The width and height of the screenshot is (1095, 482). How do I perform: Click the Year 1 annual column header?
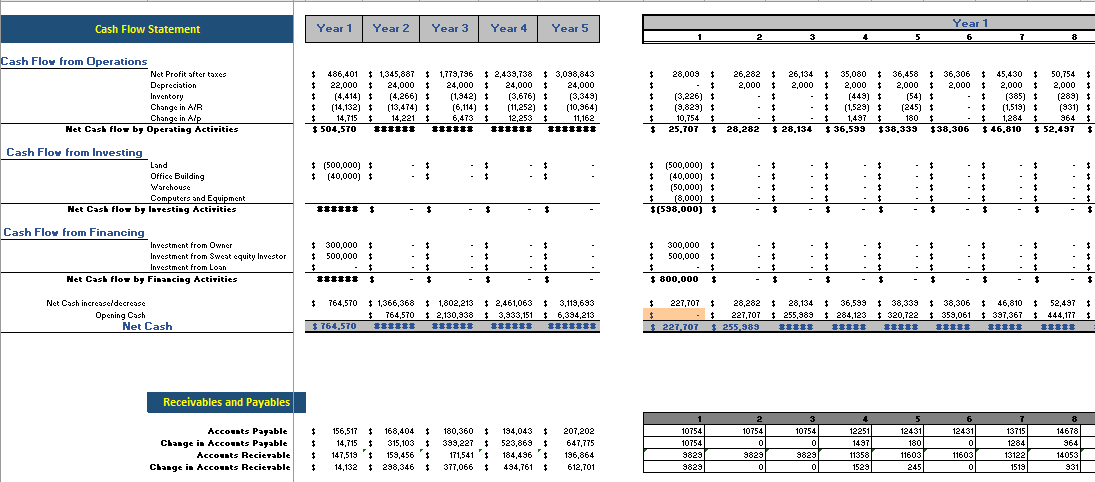point(334,29)
